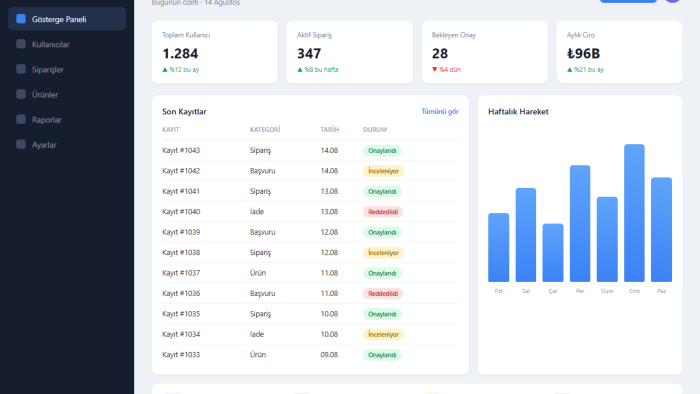Select row Kayıt #1037

(x=310, y=273)
